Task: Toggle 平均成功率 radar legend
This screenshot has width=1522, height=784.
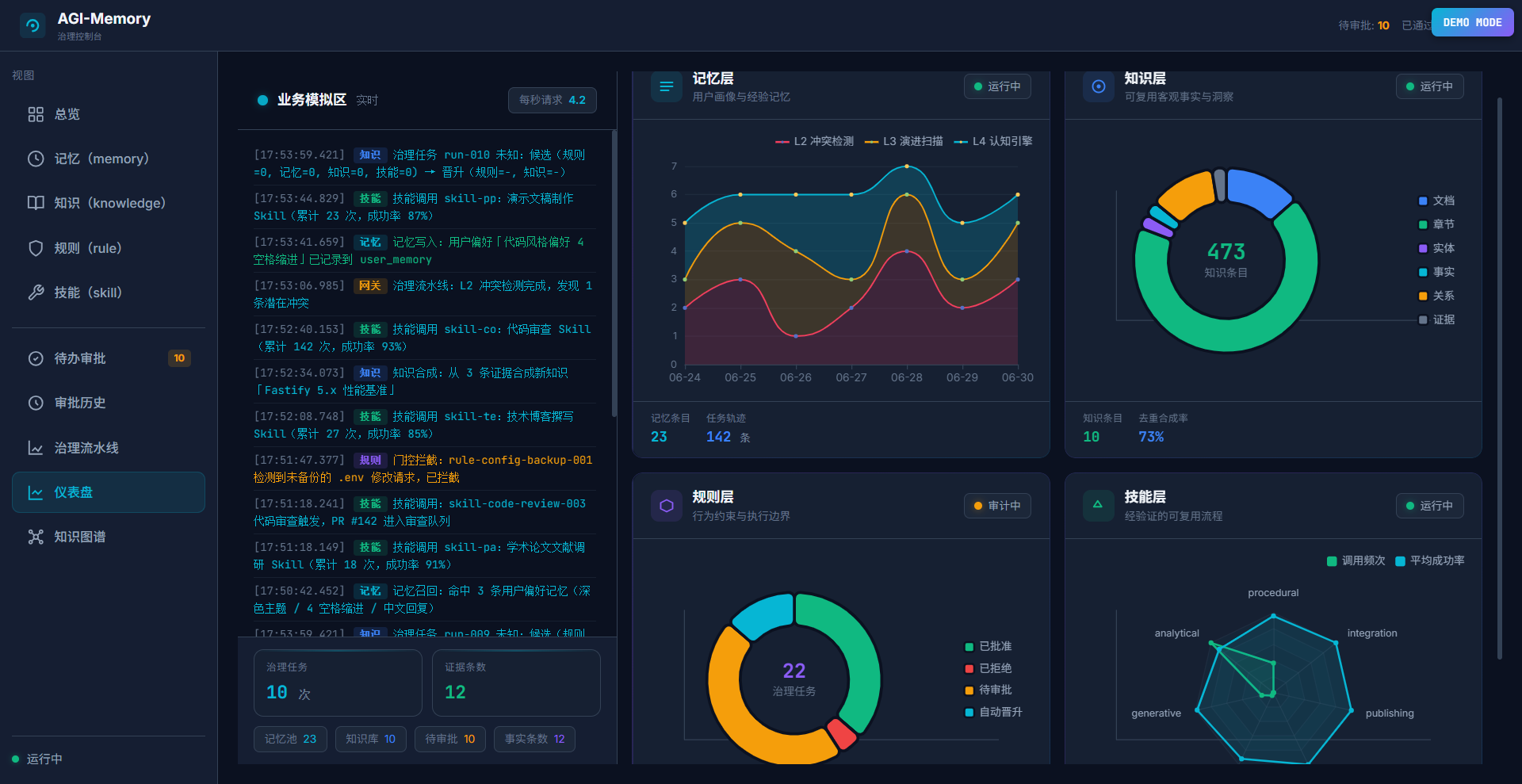Action: (x=1430, y=560)
